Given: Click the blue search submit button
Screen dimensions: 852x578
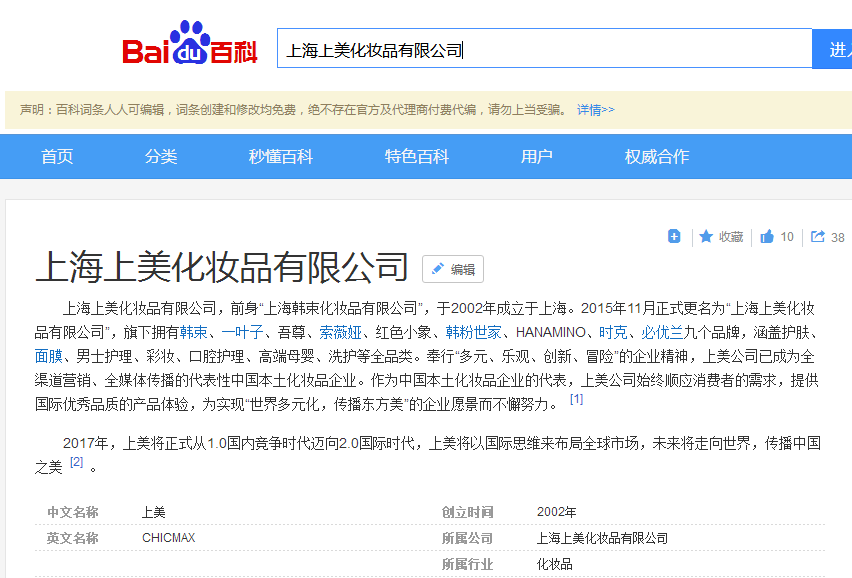Looking at the screenshot, I should pyautogui.click(x=832, y=49).
